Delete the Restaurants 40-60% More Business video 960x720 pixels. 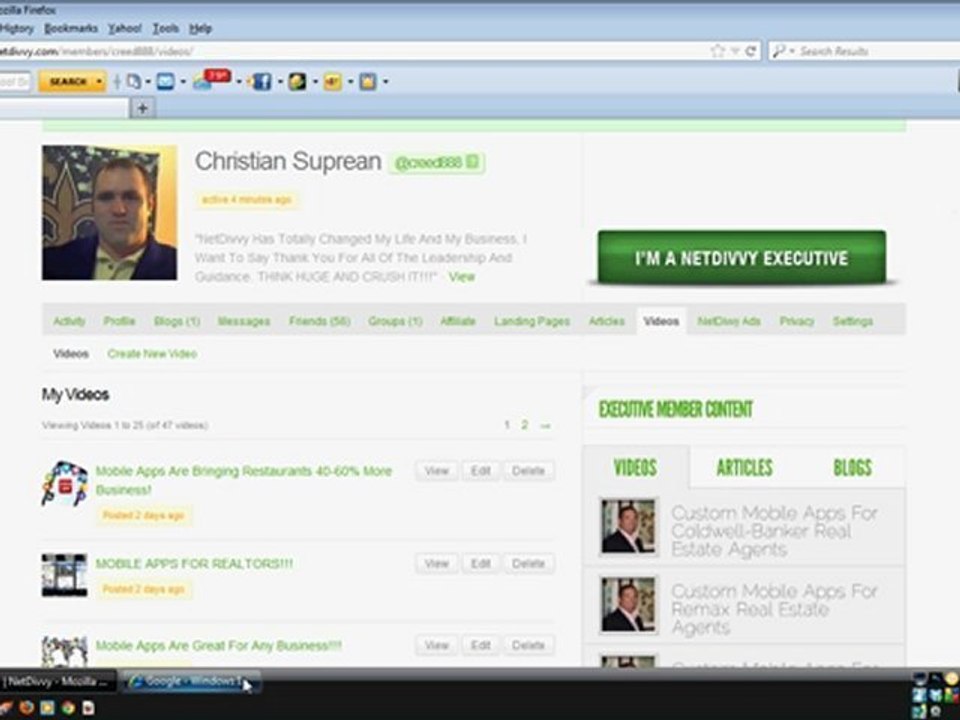point(528,471)
